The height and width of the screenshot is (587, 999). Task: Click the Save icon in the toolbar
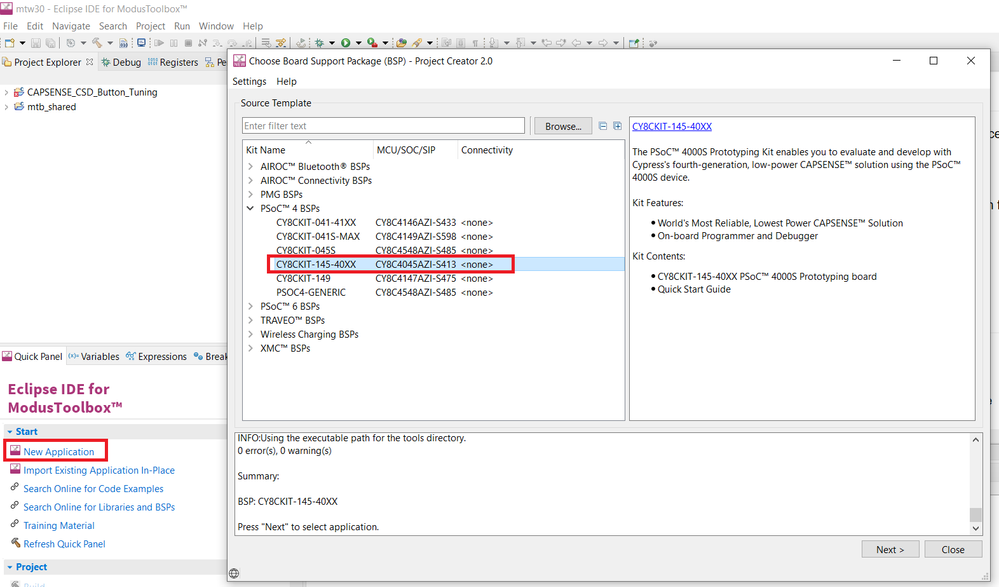[35, 43]
